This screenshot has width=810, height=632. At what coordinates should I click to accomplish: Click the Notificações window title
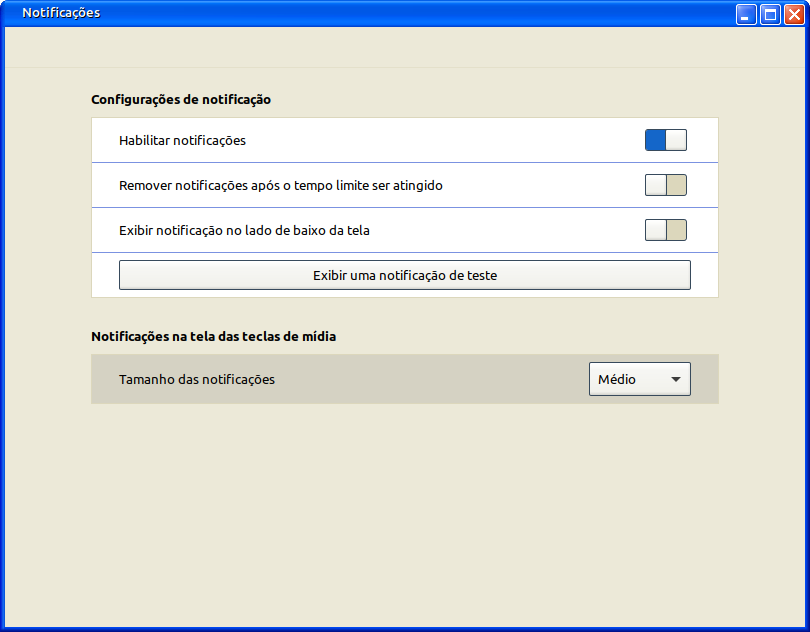click(x=61, y=13)
